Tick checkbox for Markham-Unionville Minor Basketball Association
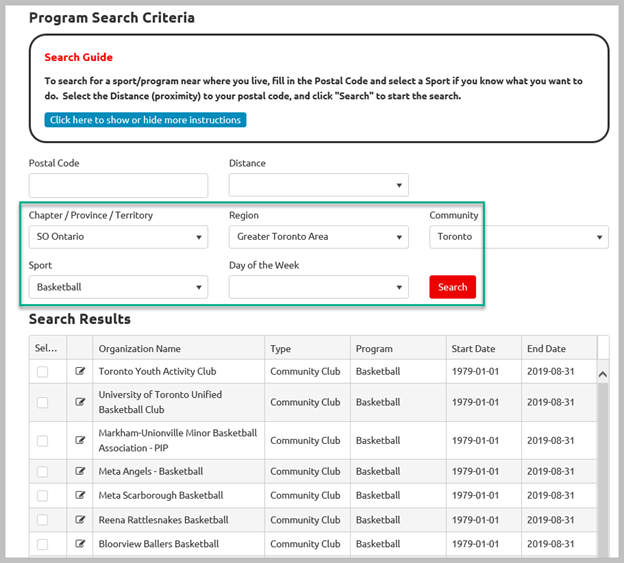624x563 pixels. [x=43, y=440]
